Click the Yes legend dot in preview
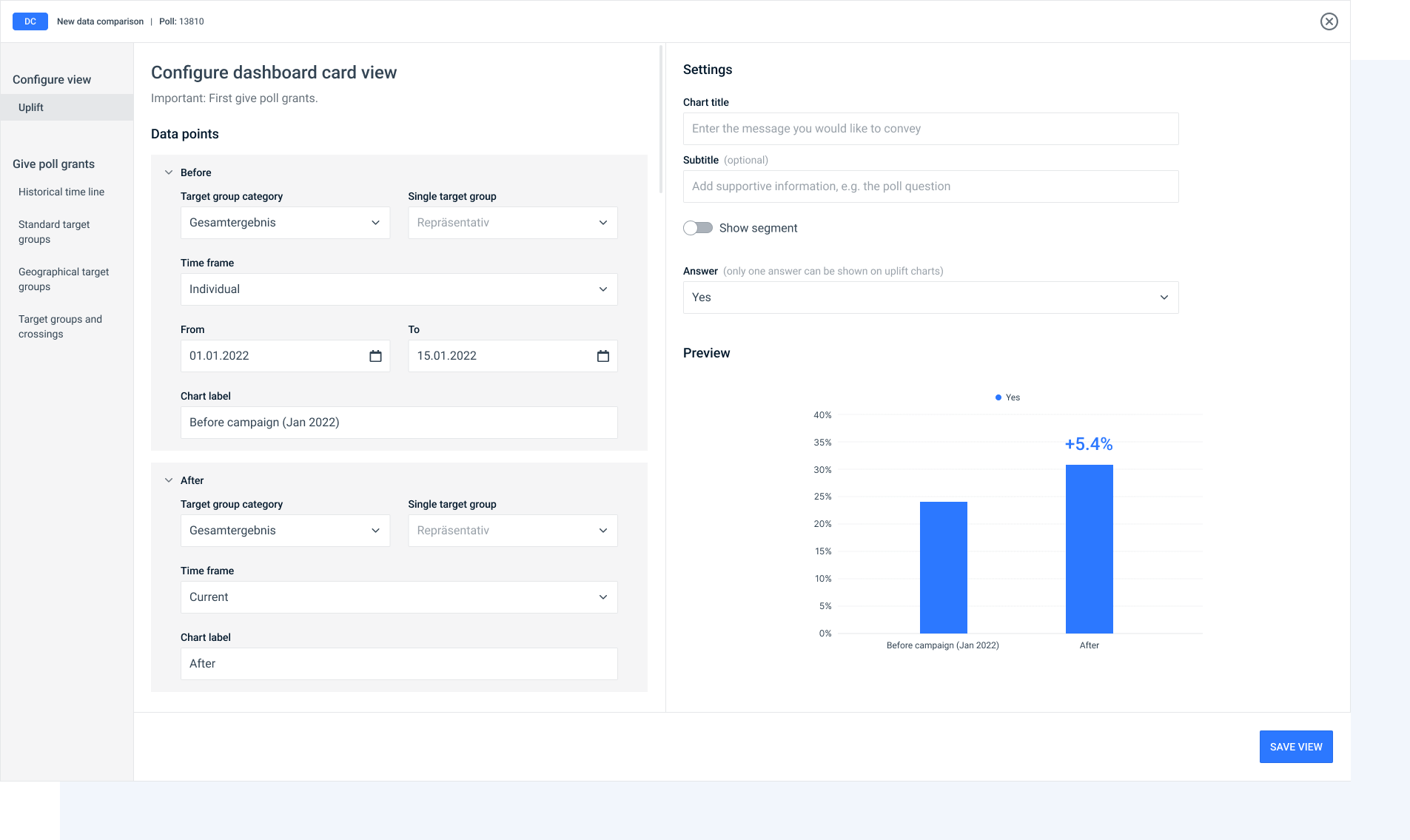Viewport: 1410px width, 840px height. coord(998,397)
